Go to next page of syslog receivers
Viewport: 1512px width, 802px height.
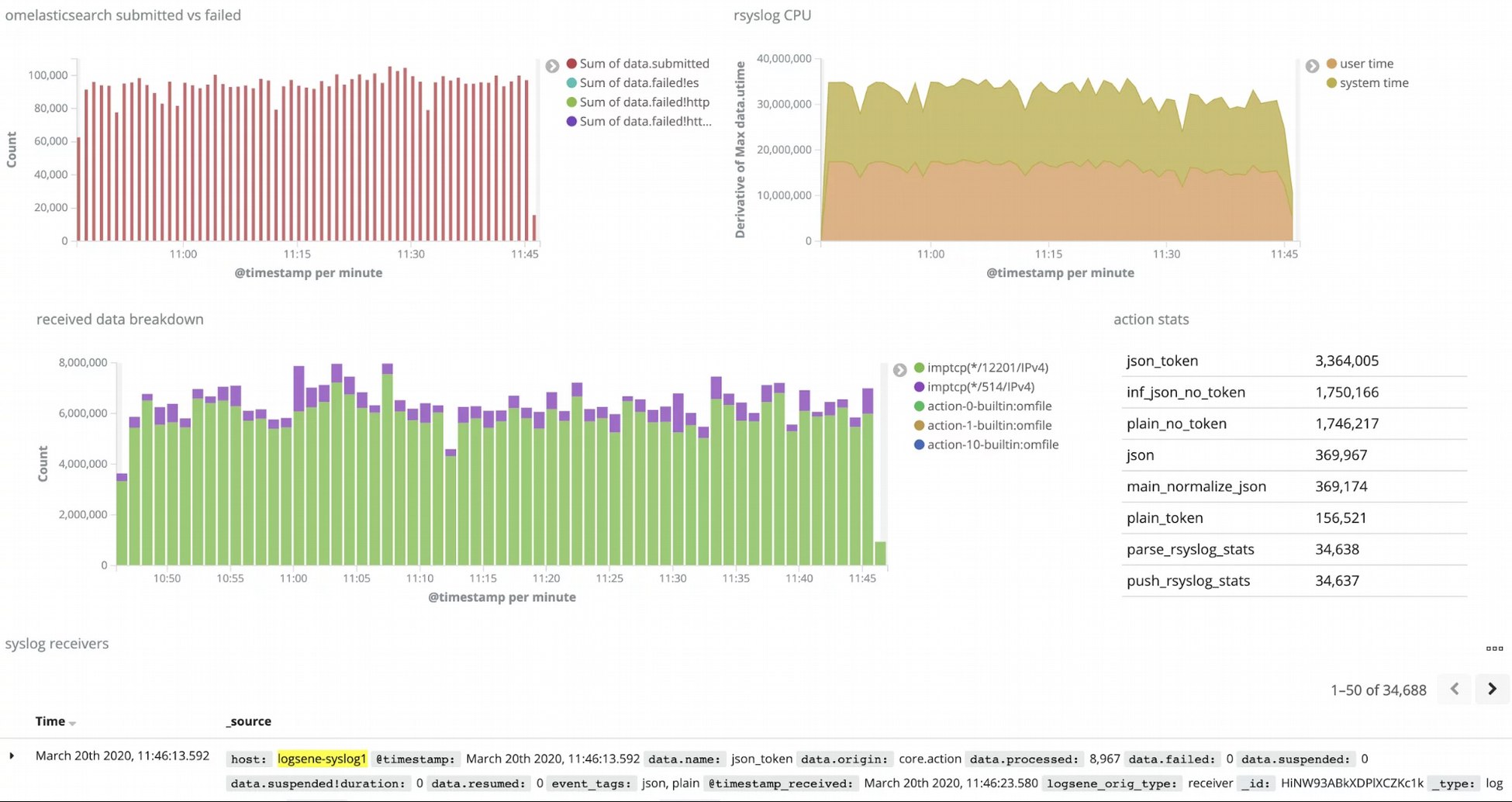click(1492, 689)
